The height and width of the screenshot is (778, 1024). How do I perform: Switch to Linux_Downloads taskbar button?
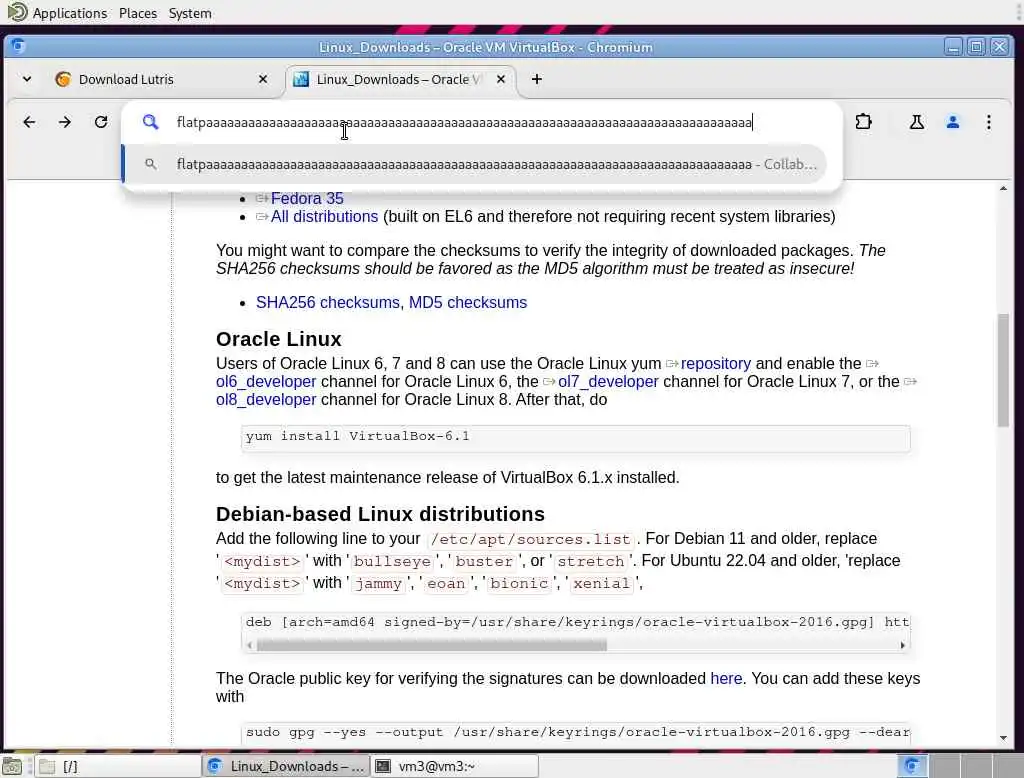(x=285, y=766)
